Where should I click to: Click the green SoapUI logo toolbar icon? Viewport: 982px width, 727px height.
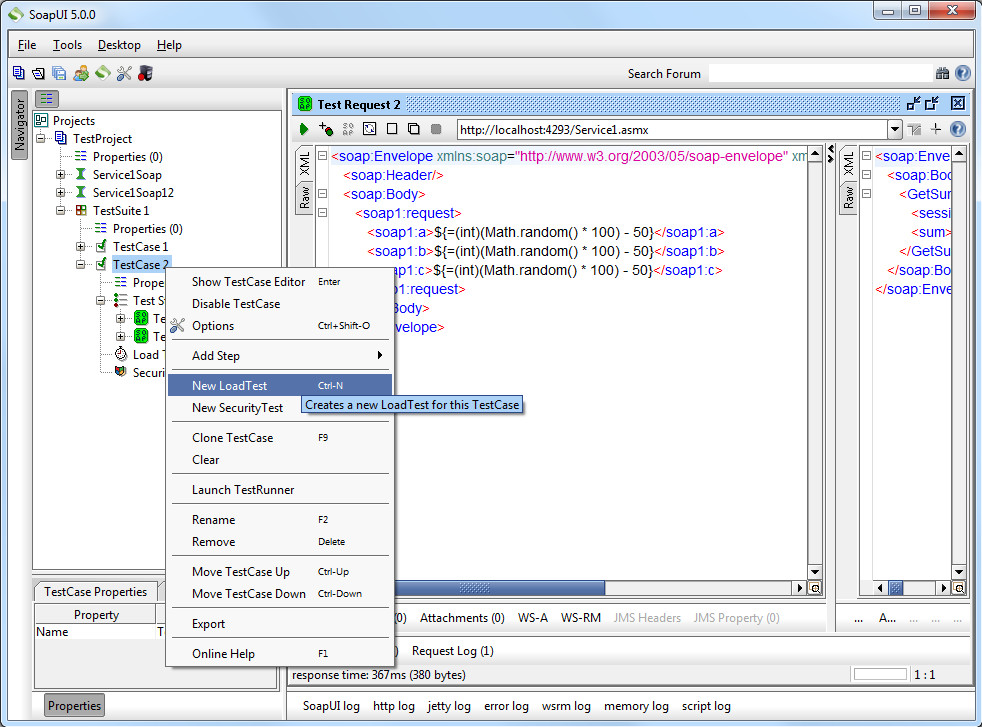click(103, 73)
